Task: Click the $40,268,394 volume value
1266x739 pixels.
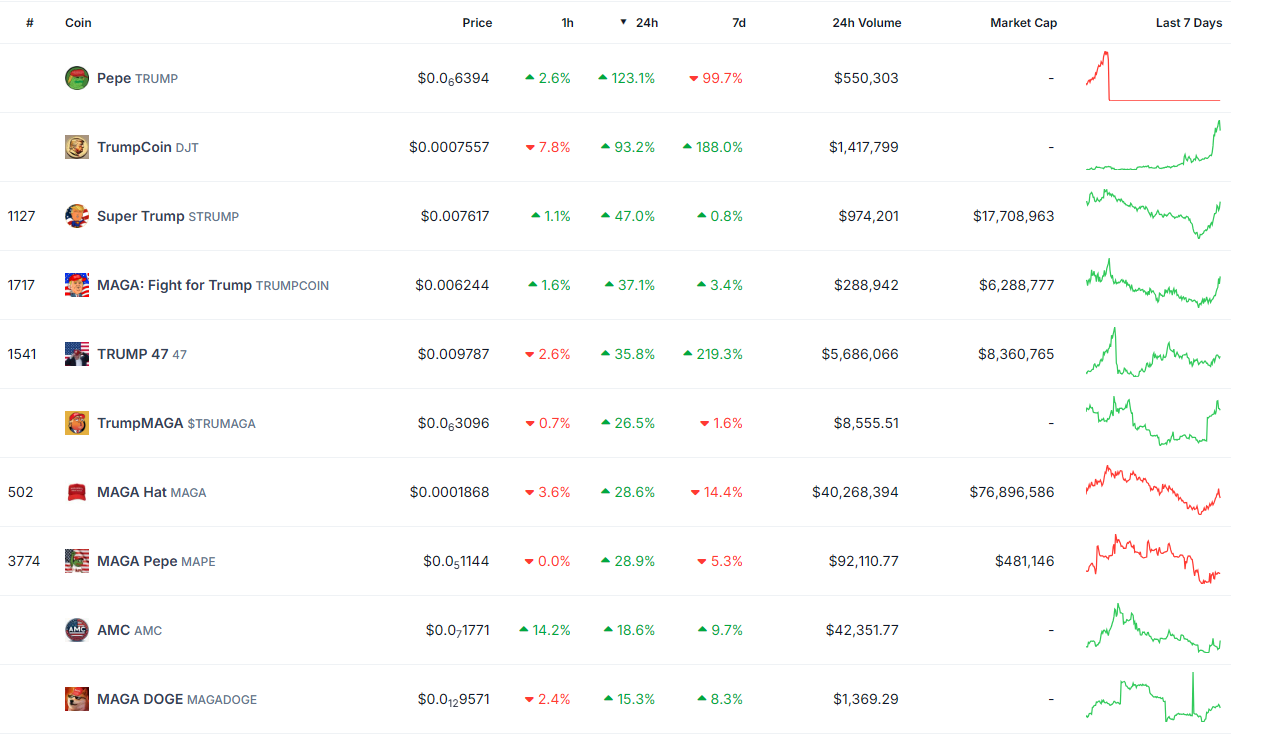Action: (x=856, y=492)
